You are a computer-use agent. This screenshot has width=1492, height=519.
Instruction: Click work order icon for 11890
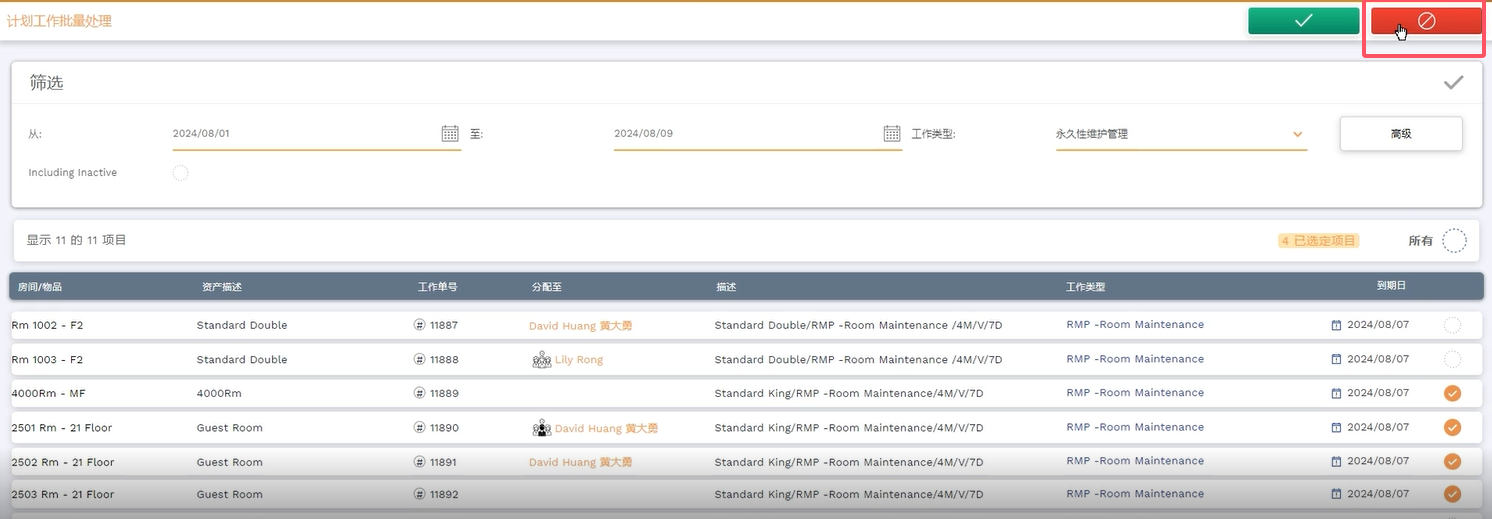point(419,427)
